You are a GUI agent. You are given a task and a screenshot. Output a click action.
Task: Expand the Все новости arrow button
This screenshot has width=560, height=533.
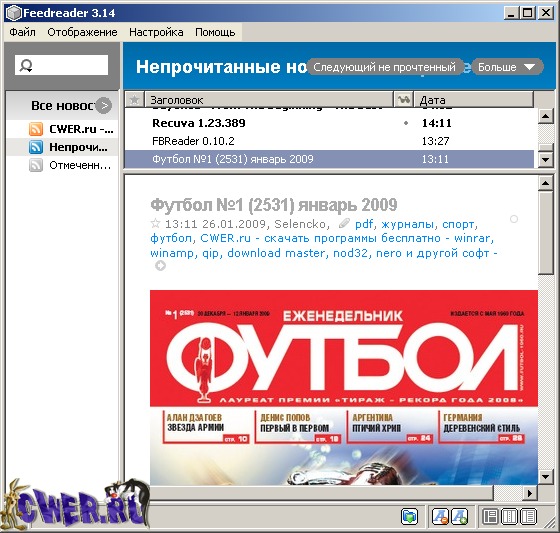(104, 105)
